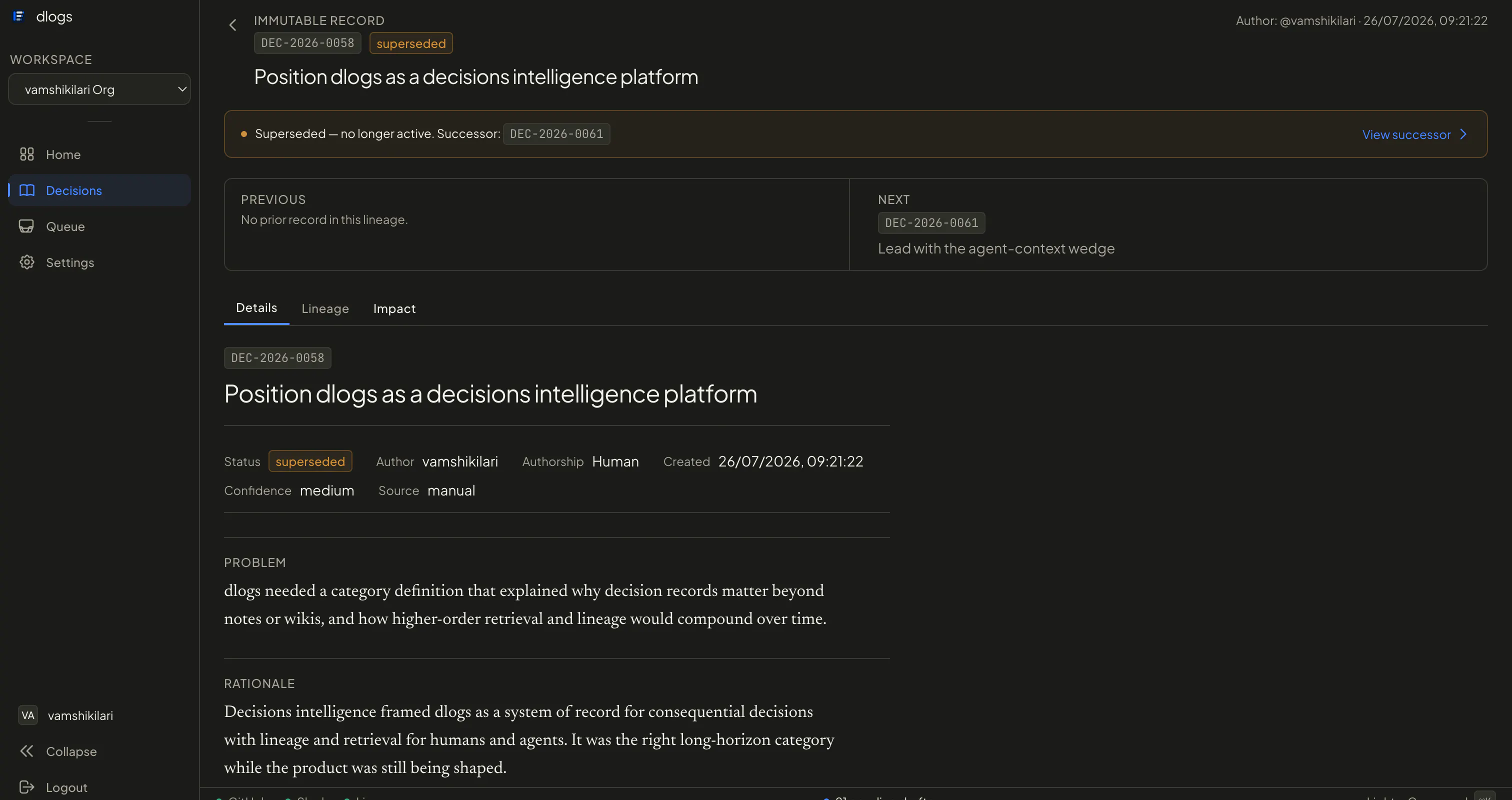This screenshot has width=1512, height=800.
Task: Click the Authorship value Human
Action: [615, 462]
